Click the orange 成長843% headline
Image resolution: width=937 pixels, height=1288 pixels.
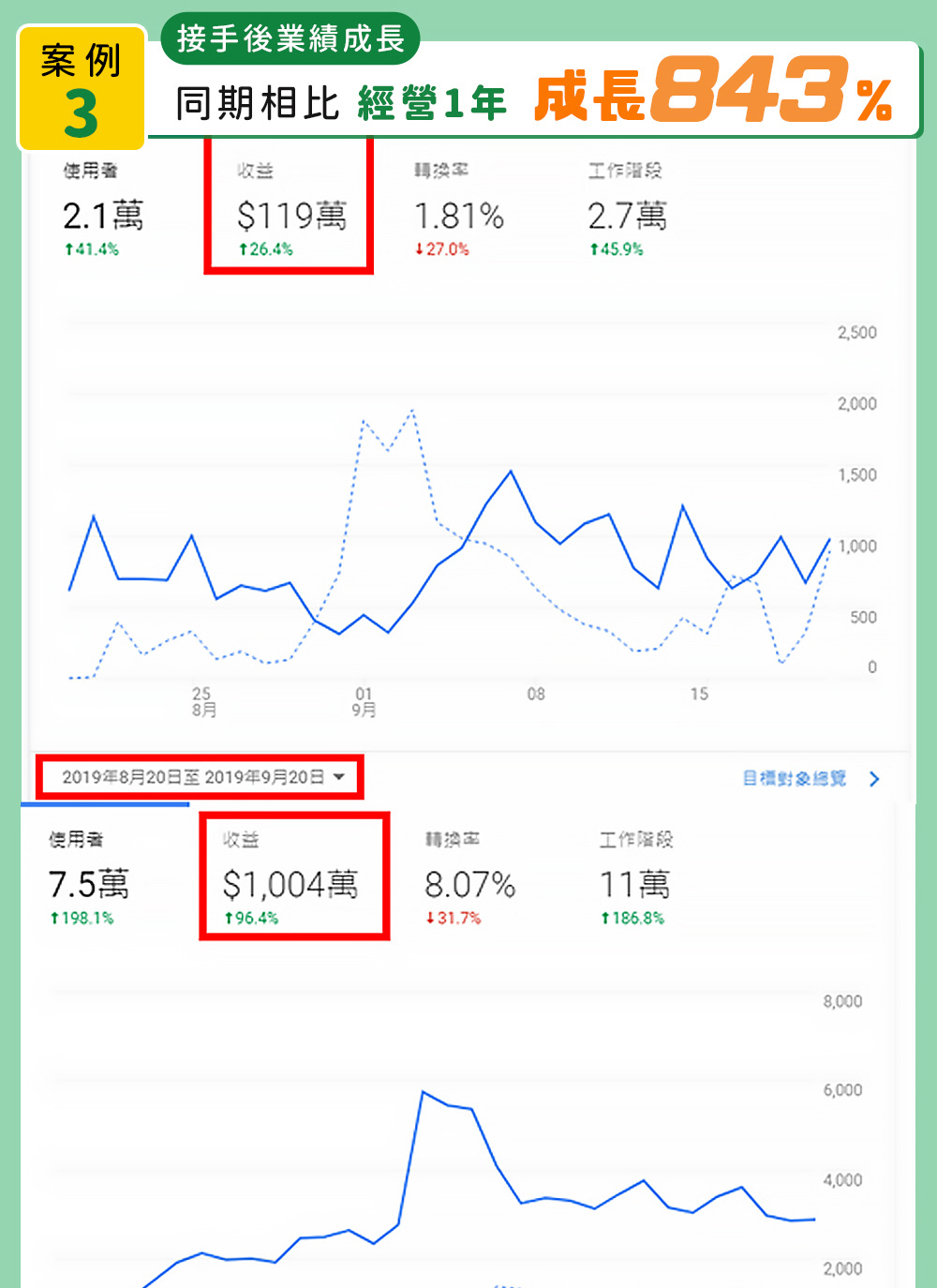tap(712, 92)
